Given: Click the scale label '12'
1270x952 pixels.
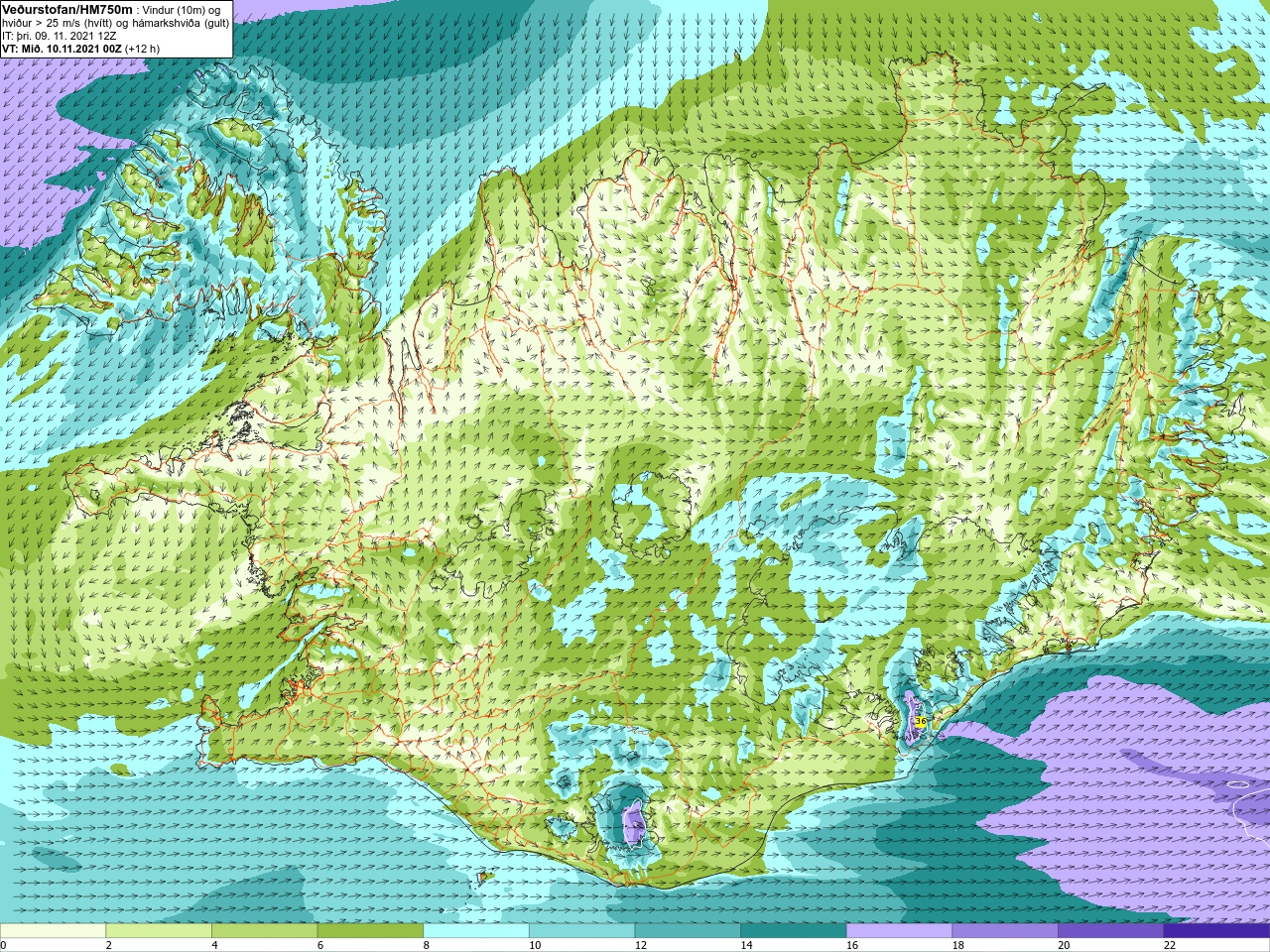Looking at the screenshot, I should coord(642,945).
